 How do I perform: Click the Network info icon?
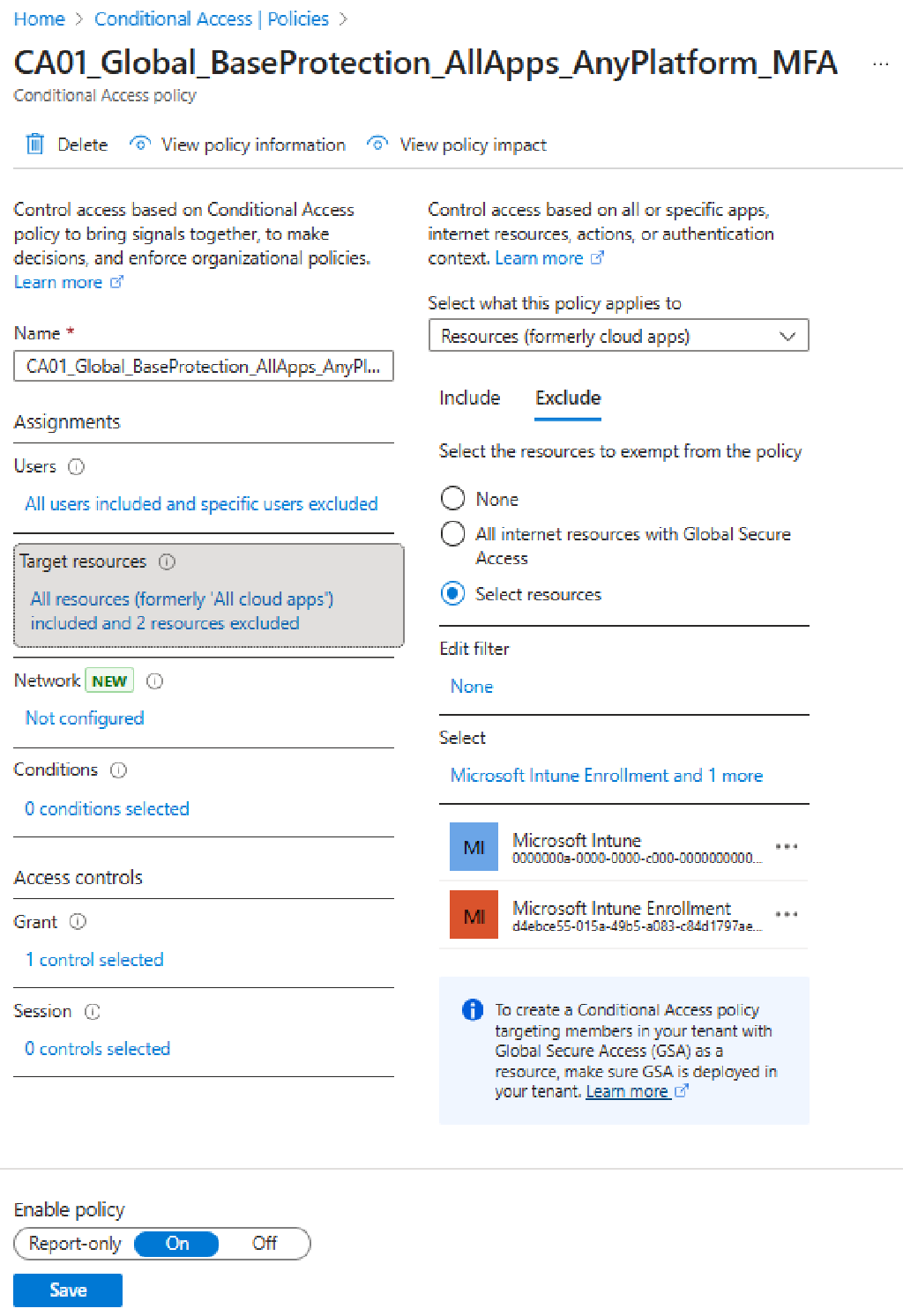[x=154, y=680]
